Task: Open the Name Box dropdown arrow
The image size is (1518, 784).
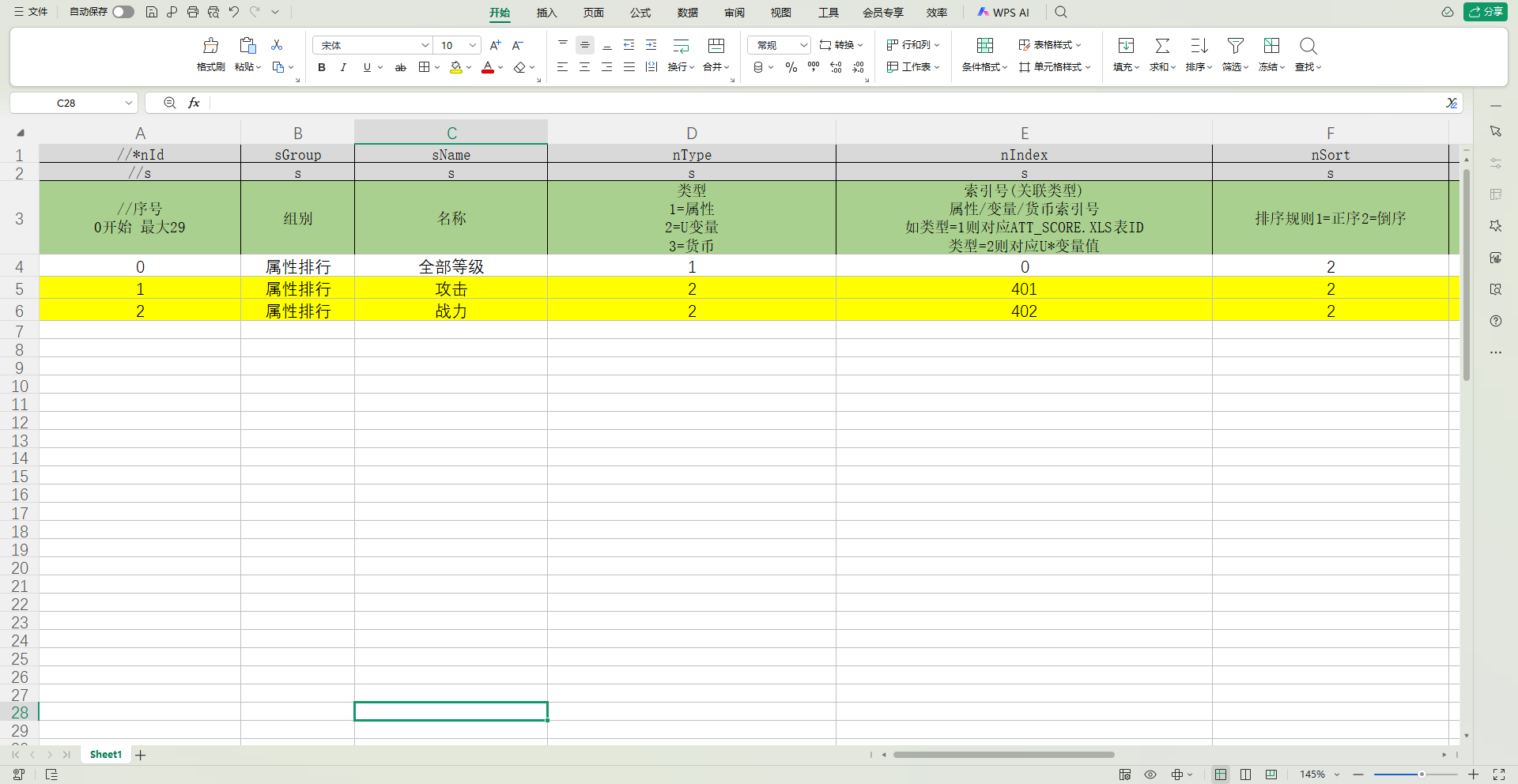Action: [x=129, y=103]
